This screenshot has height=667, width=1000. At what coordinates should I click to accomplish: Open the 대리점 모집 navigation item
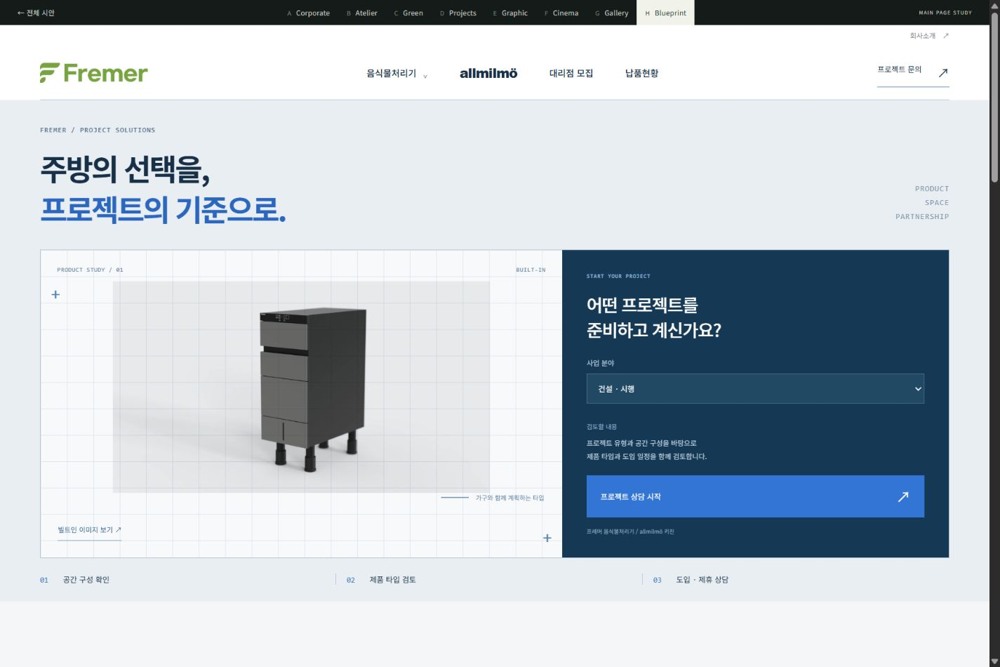tap(571, 73)
